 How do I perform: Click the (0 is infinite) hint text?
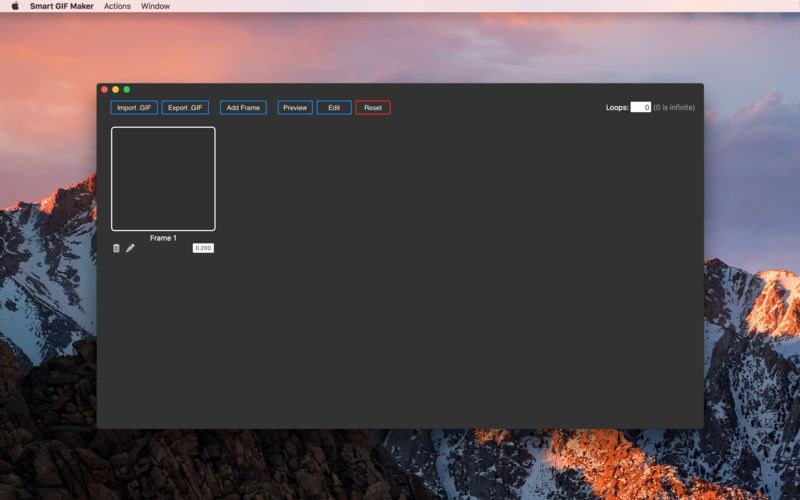[674, 108]
